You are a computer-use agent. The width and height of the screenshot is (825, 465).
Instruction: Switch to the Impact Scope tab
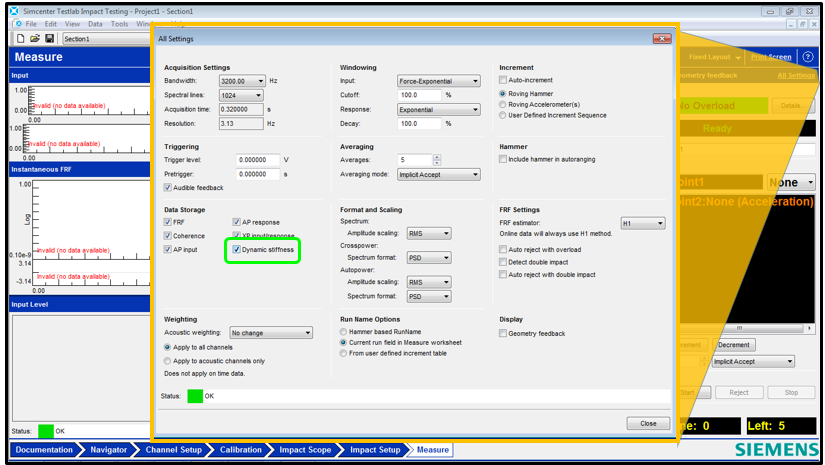coord(304,450)
